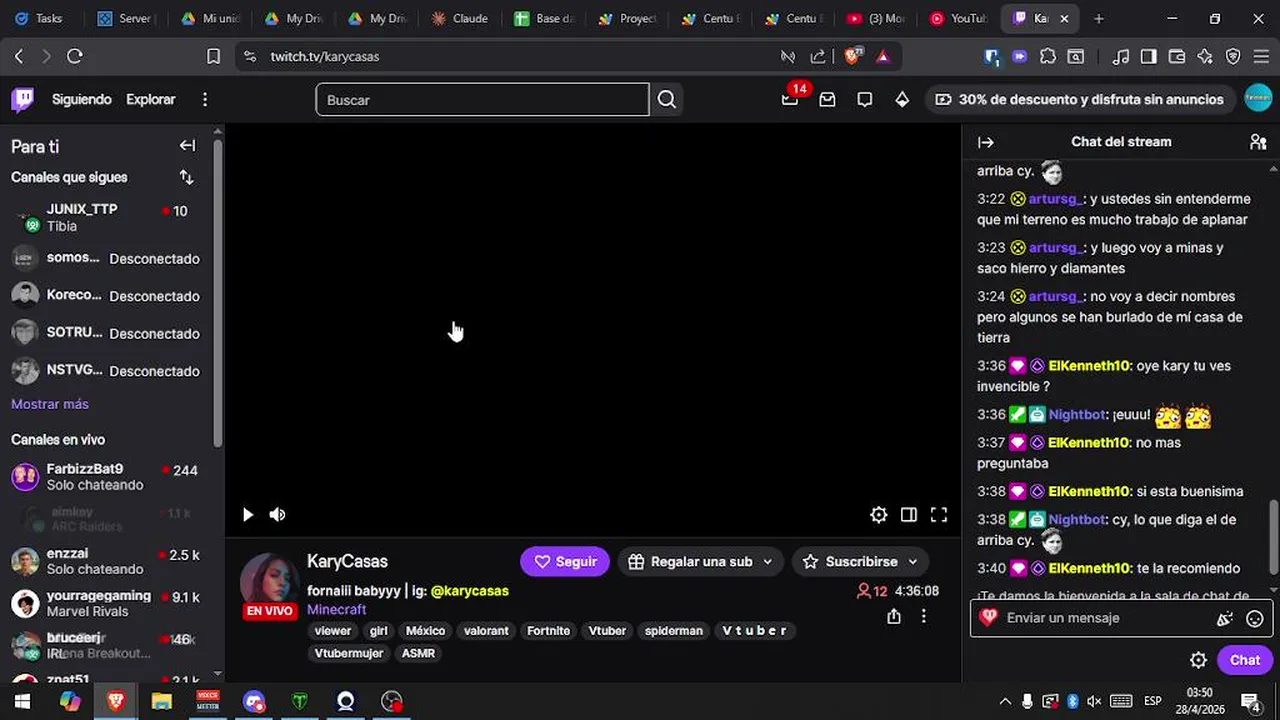The width and height of the screenshot is (1280, 720).
Task: Bookmark this page in address bar
Action: [x=213, y=57]
